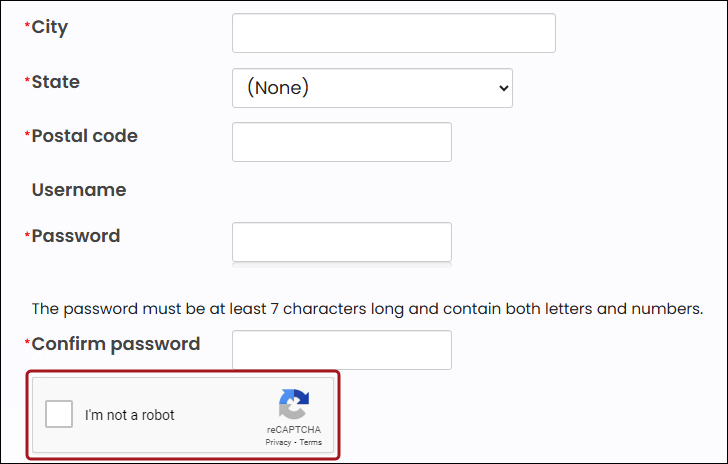The width and height of the screenshot is (728, 464).
Task: Select the Password input box
Action: 341,242
